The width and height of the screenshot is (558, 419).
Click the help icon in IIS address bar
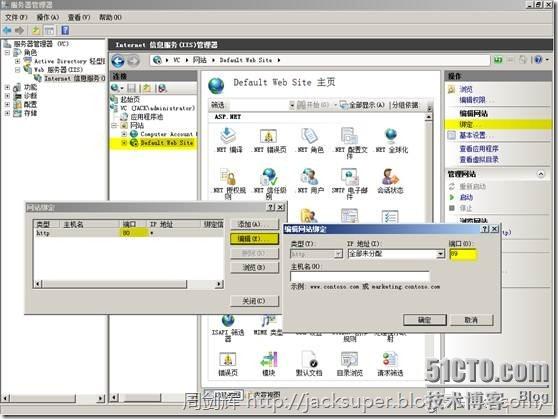[538, 60]
